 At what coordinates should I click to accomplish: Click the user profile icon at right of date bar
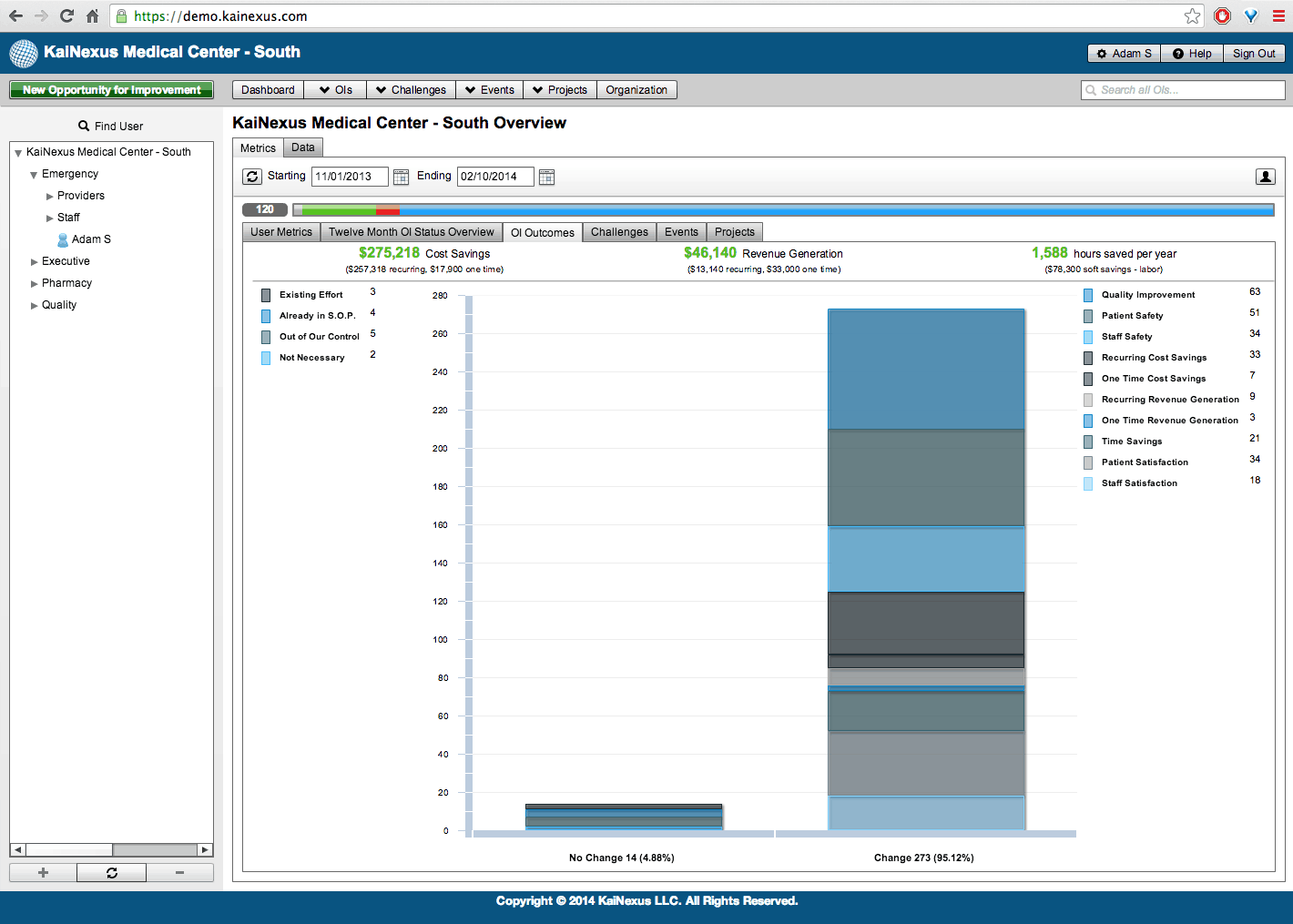click(1266, 177)
